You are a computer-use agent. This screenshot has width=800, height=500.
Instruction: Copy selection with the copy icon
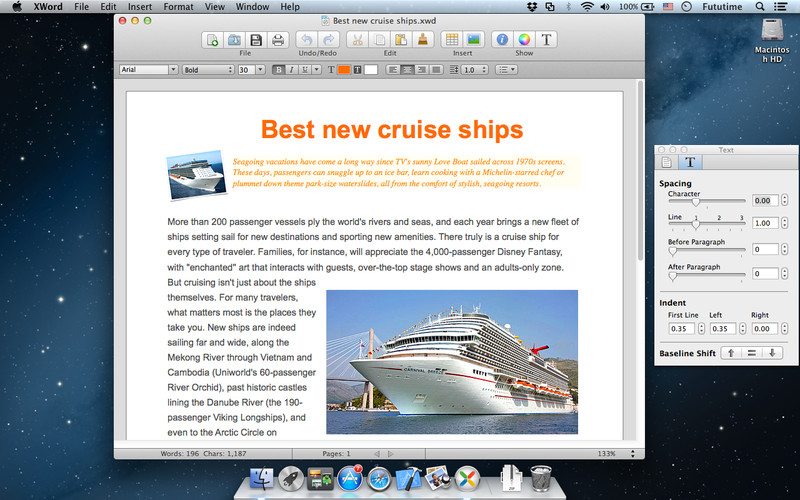click(x=379, y=40)
